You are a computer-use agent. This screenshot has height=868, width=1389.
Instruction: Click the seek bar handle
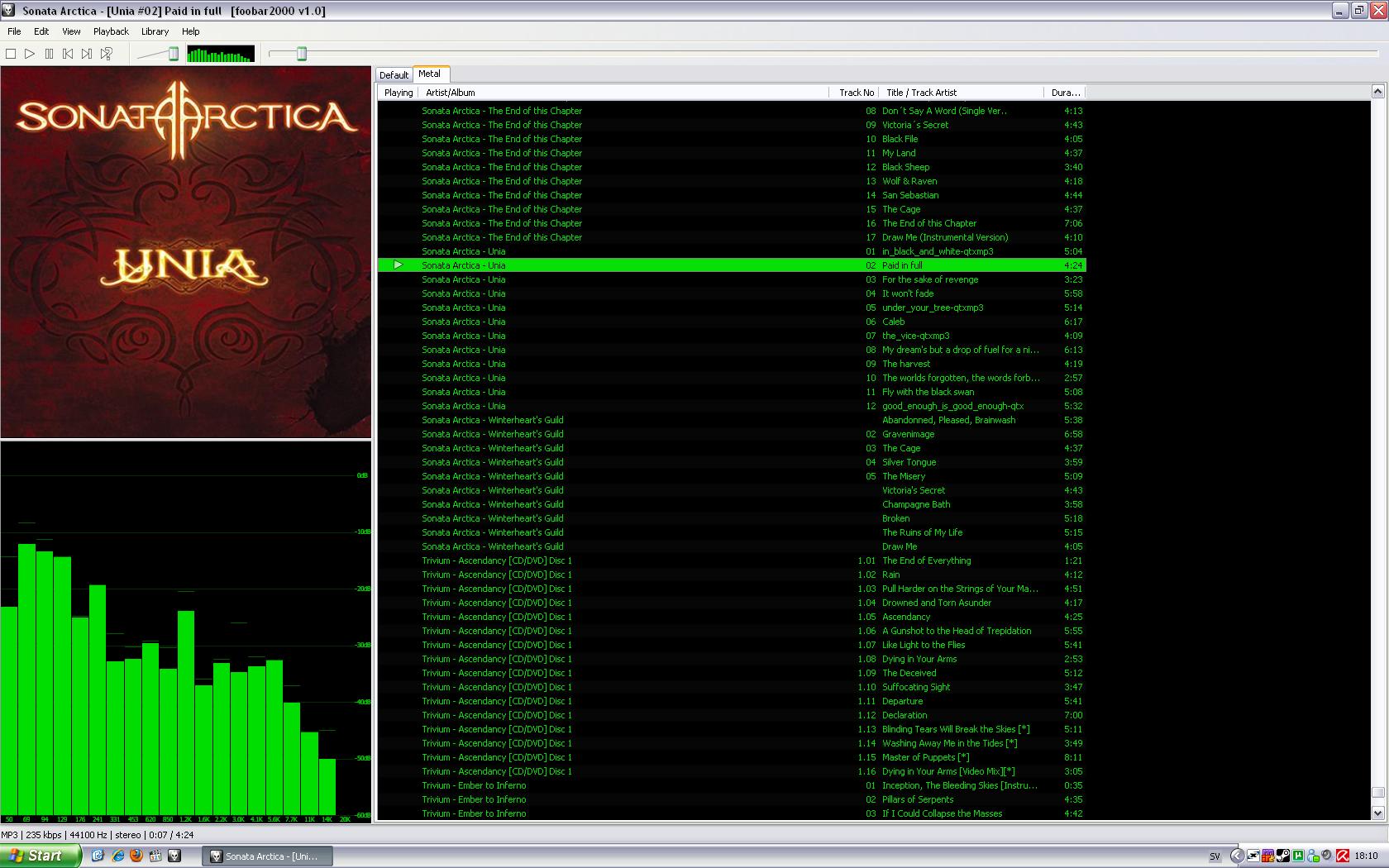click(302, 54)
